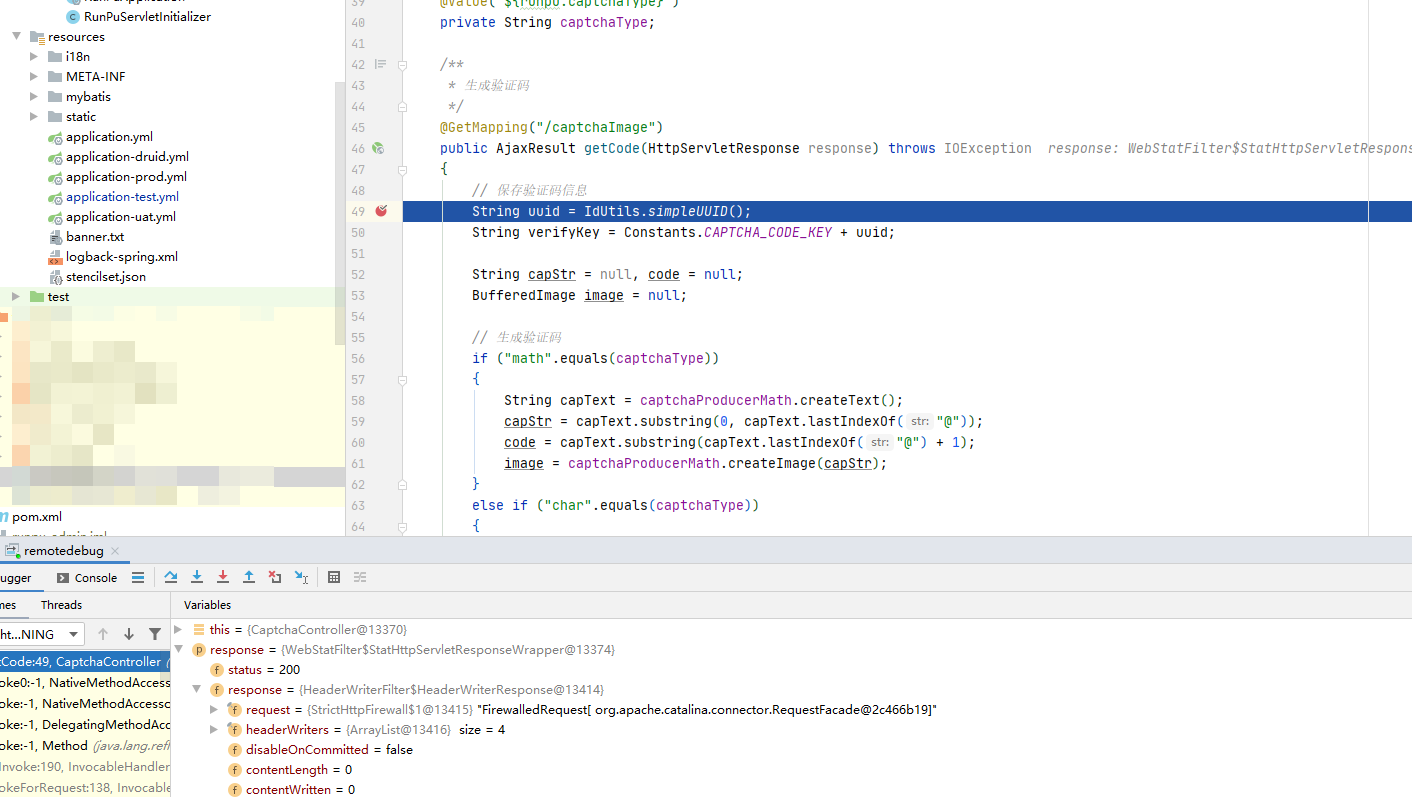The height and width of the screenshot is (797, 1412).
Task: Click the Run to Cursor icon
Action: tap(301, 577)
